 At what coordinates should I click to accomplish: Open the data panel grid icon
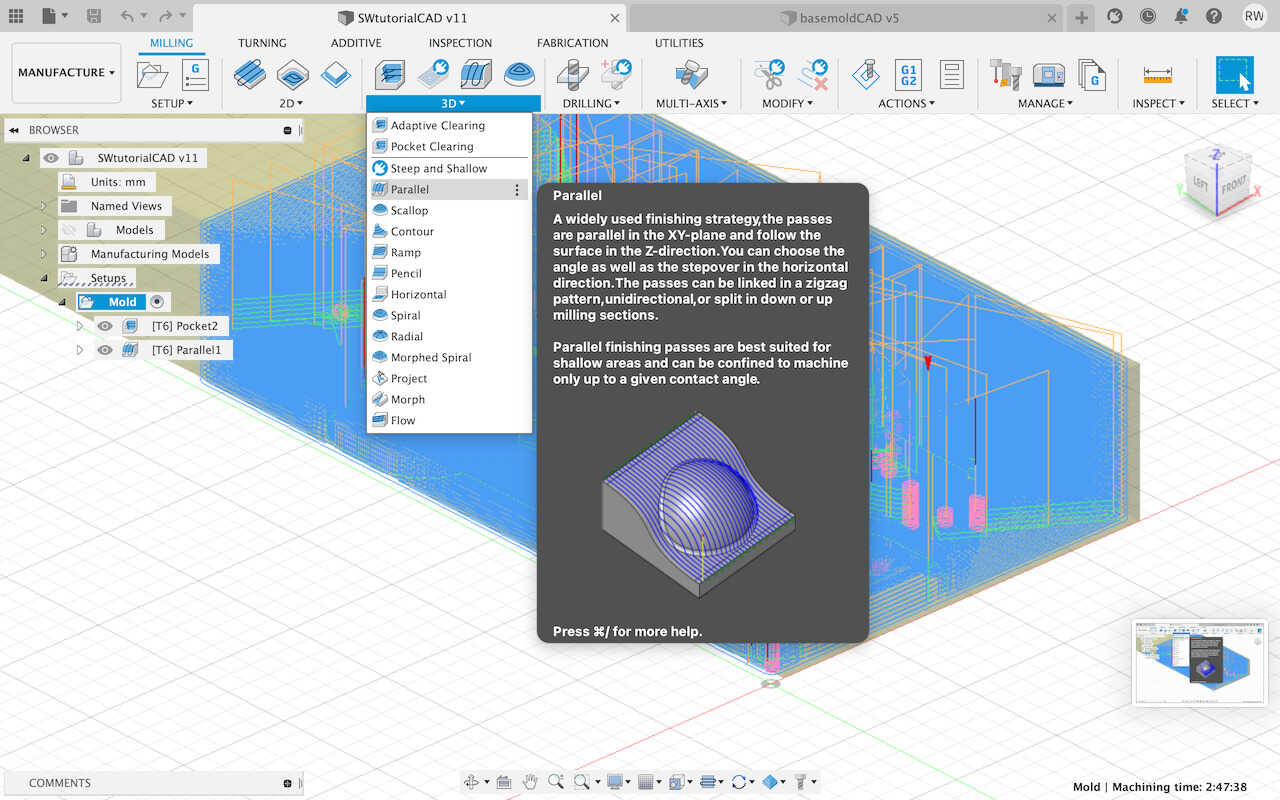click(x=16, y=16)
